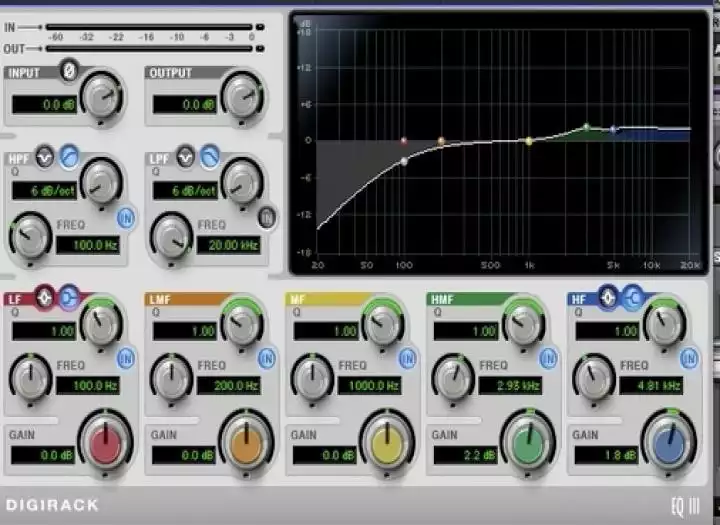Image resolution: width=720 pixels, height=525 pixels.
Task: Click the LMF Q knob
Action: pyautogui.click(x=242, y=323)
